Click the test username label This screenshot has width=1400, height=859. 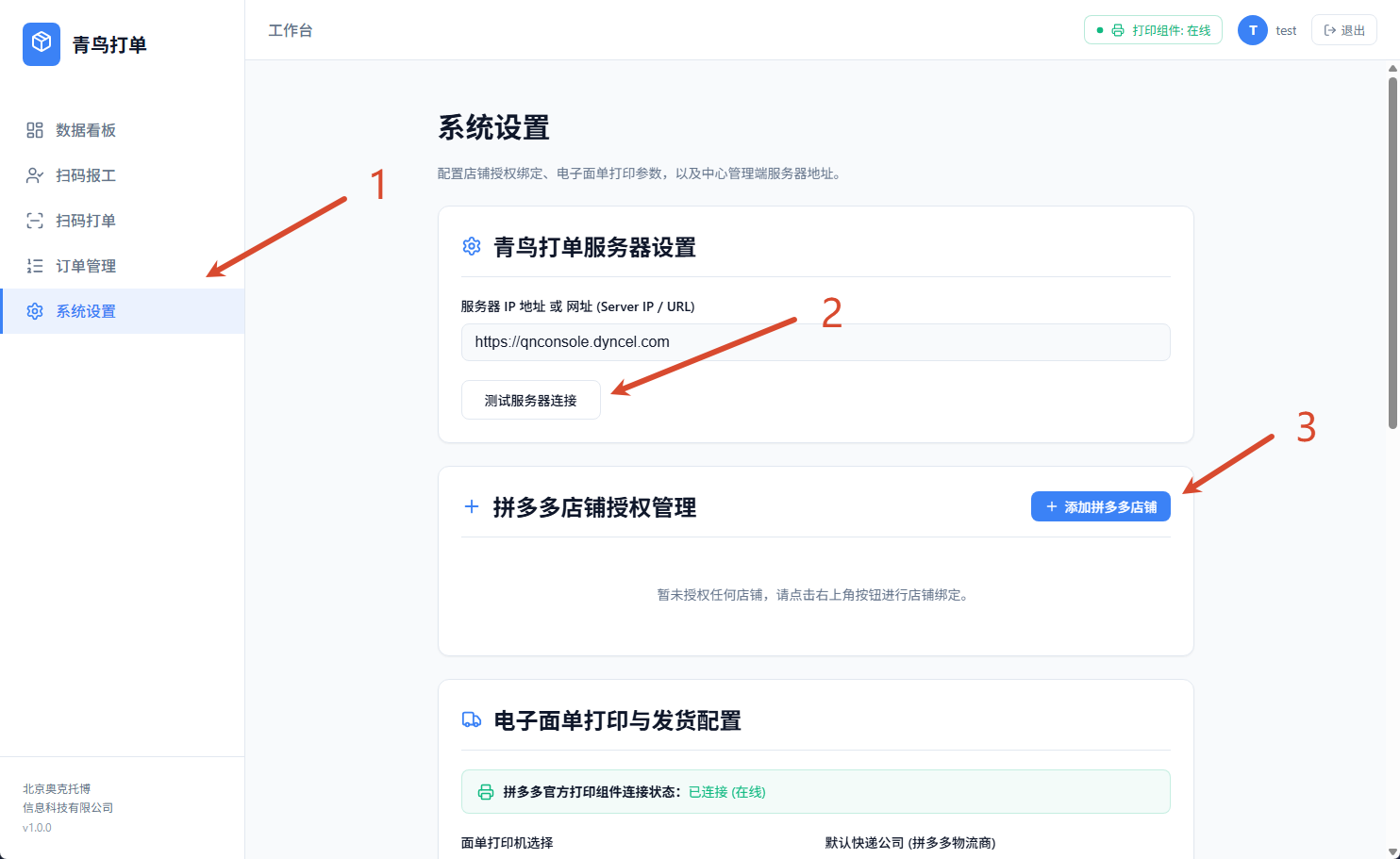tap(1286, 30)
